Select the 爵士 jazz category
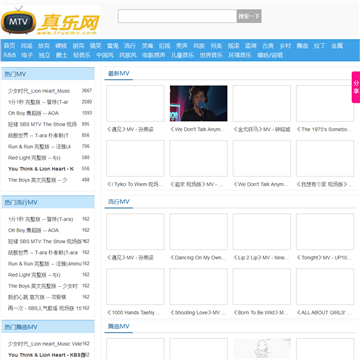This screenshot has height=360, width=360. [62, 55]
